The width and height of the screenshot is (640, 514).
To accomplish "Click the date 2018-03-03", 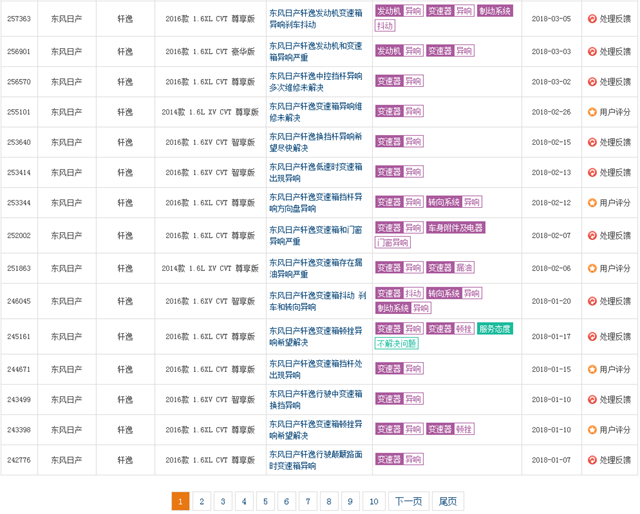I will [x=551, y=51].
